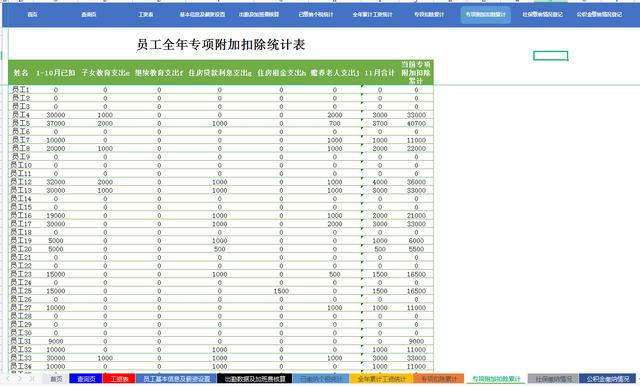Image resolution: width=640 pixels, height=386 pixels.
Task: Switch to the blue 查询页 sheet tab
Action: point(86,379)
